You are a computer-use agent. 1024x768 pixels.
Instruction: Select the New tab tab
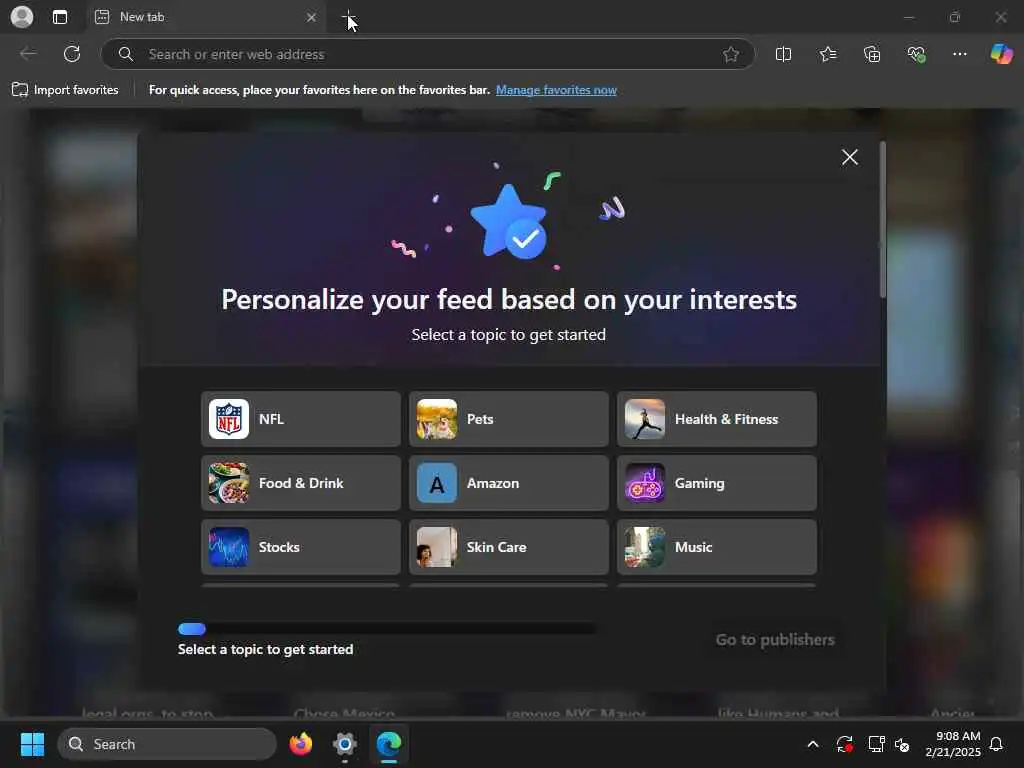(x=206, y=17)
